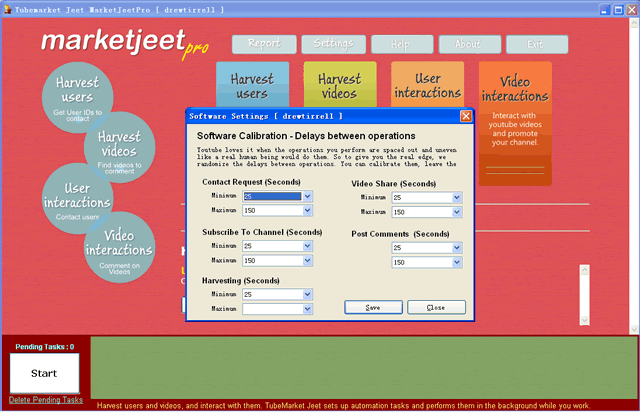This screenshot has width=640, height=412.
Task: Click the Harvesting (Seconds) label
Action: [x=241, y=281]
